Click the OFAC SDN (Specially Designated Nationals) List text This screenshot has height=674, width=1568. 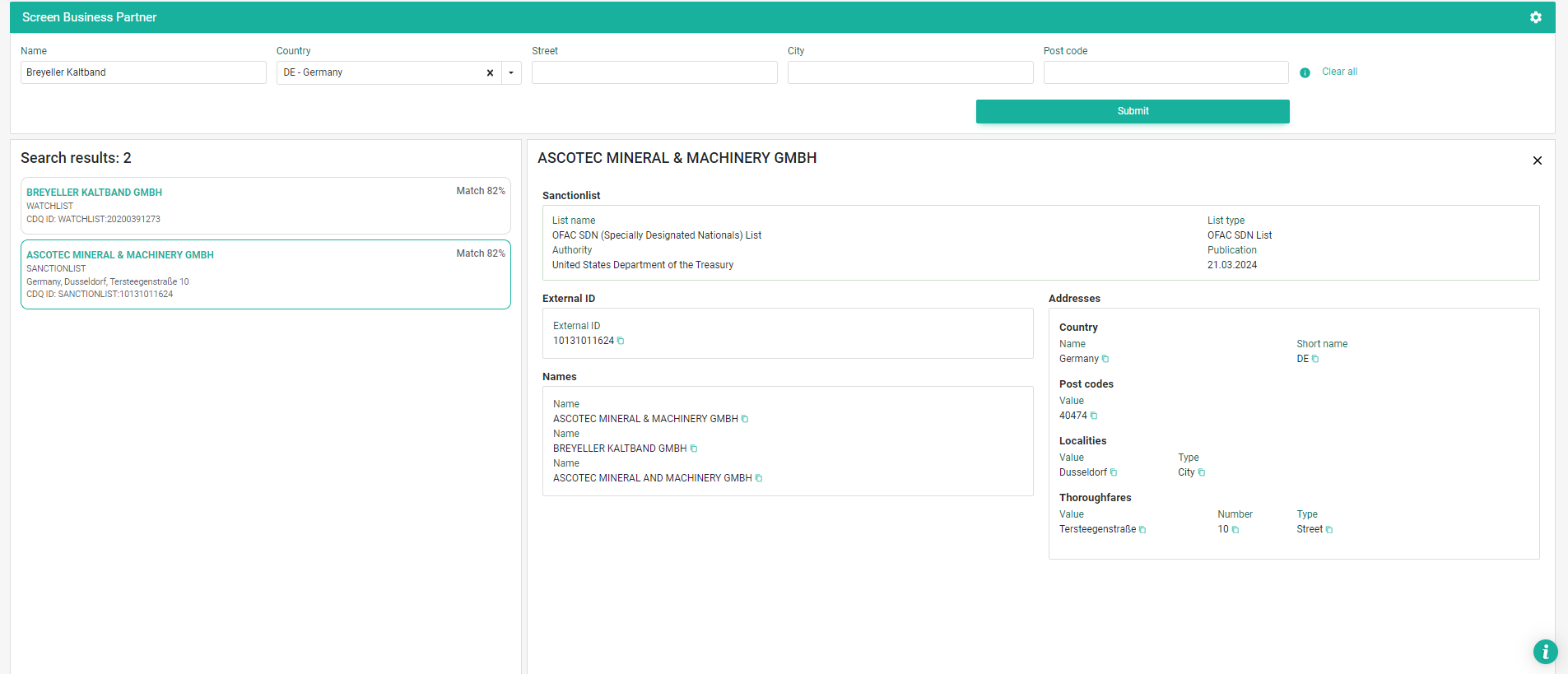click(x=657, y=235)
